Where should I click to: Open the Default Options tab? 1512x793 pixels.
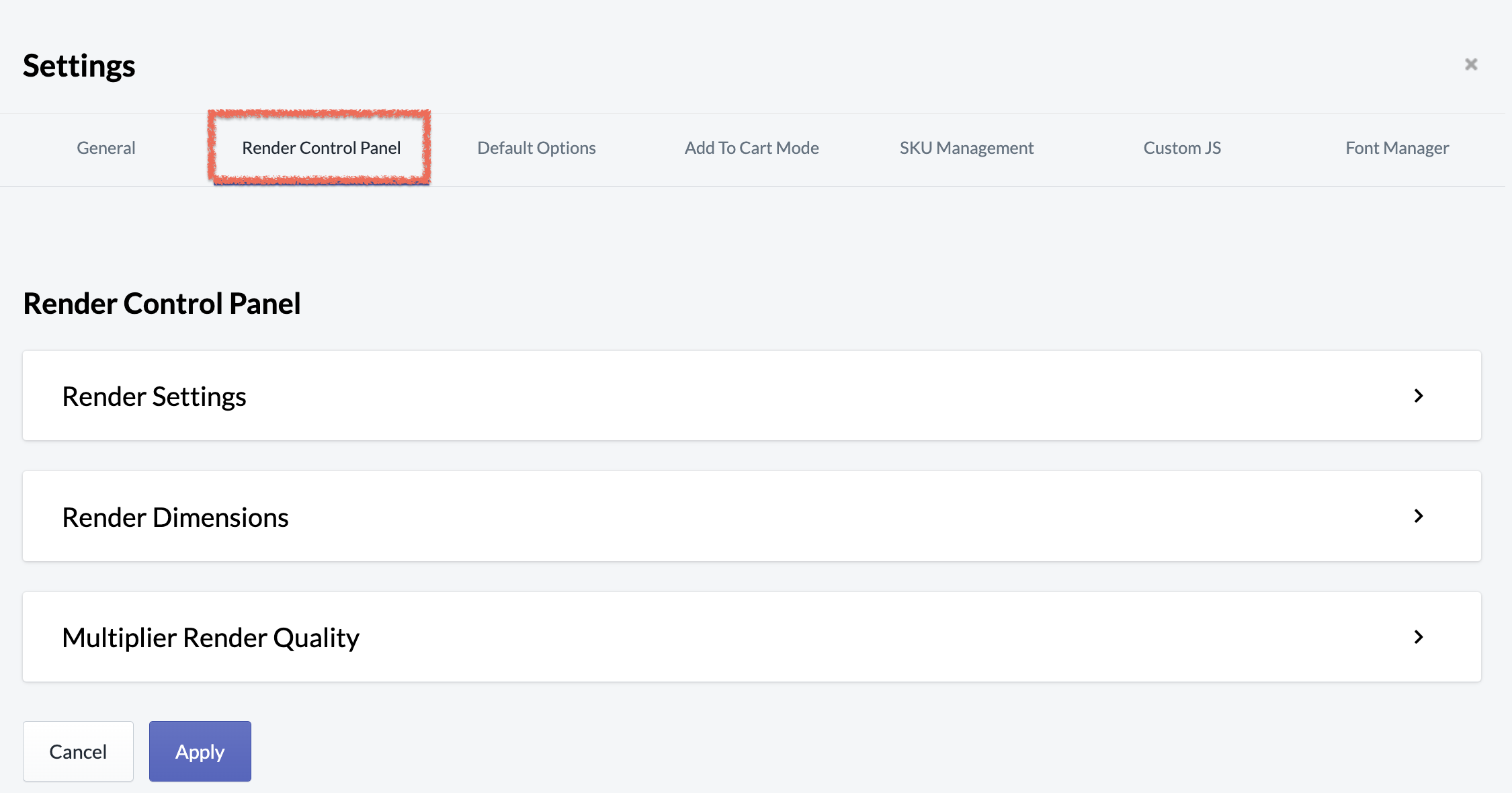[x=536, y=148]
